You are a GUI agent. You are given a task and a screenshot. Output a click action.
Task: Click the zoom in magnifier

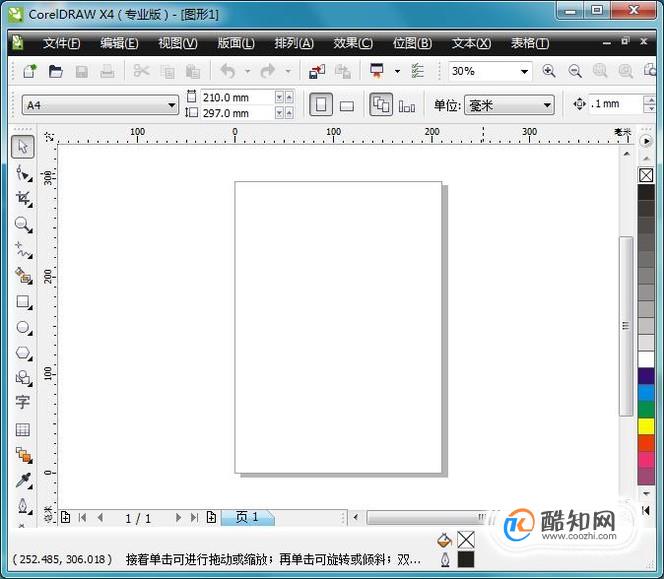549,71
